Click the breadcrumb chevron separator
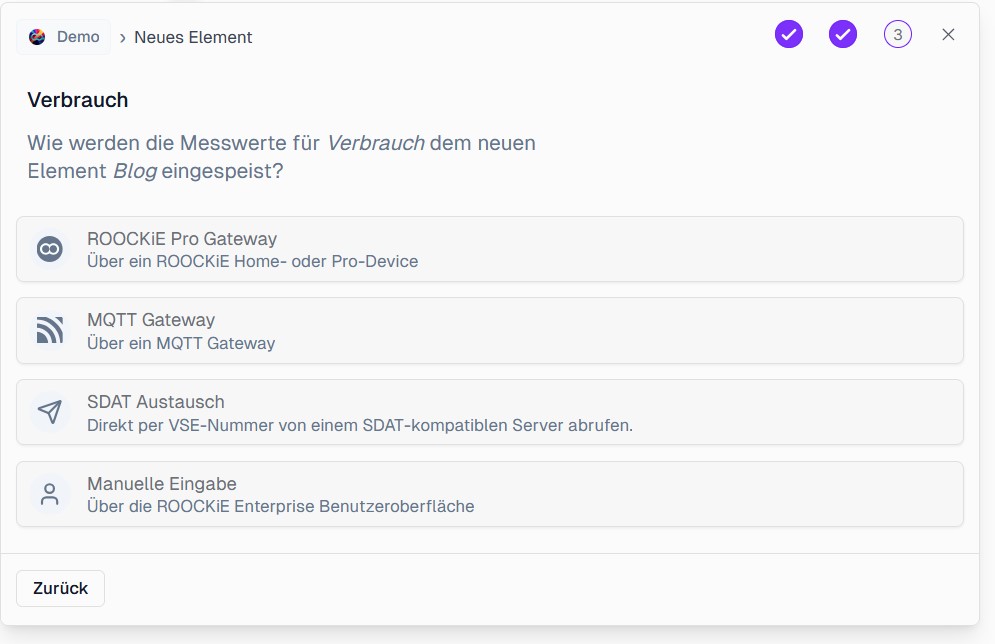 tap(122, 38)
